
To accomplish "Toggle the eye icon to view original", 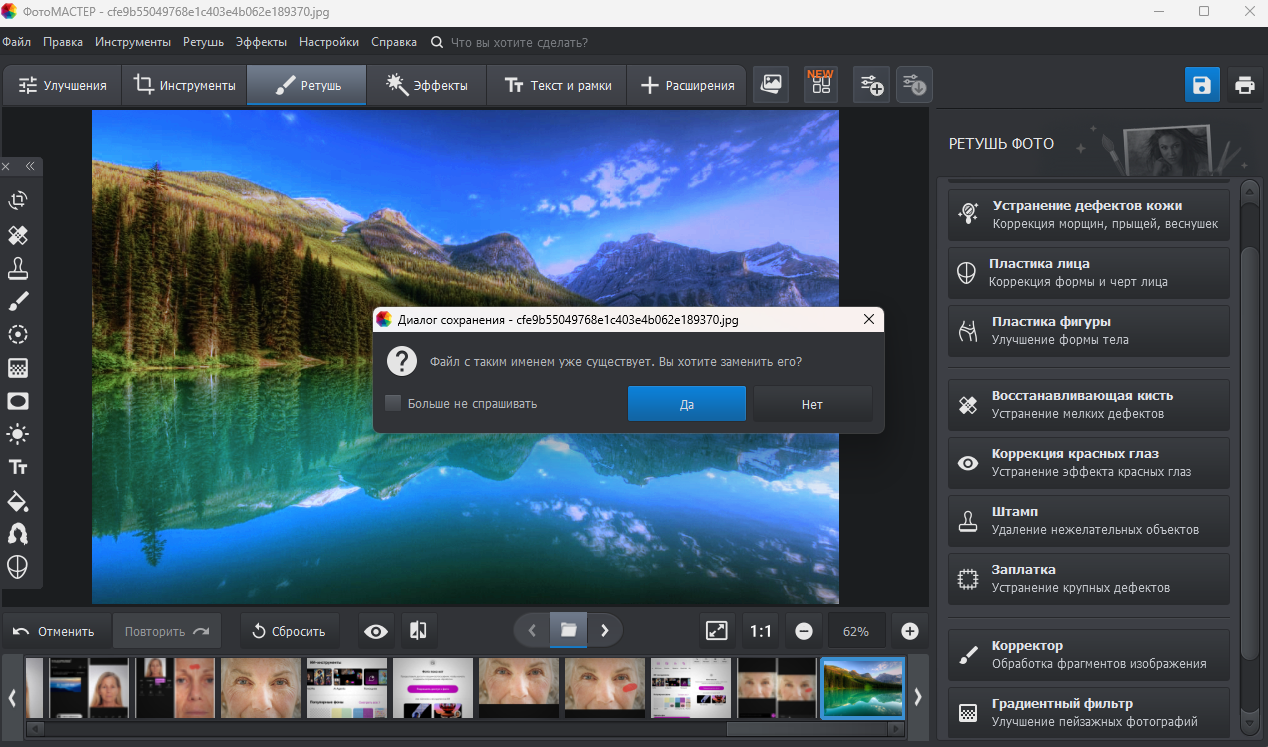I will [376, 631].
